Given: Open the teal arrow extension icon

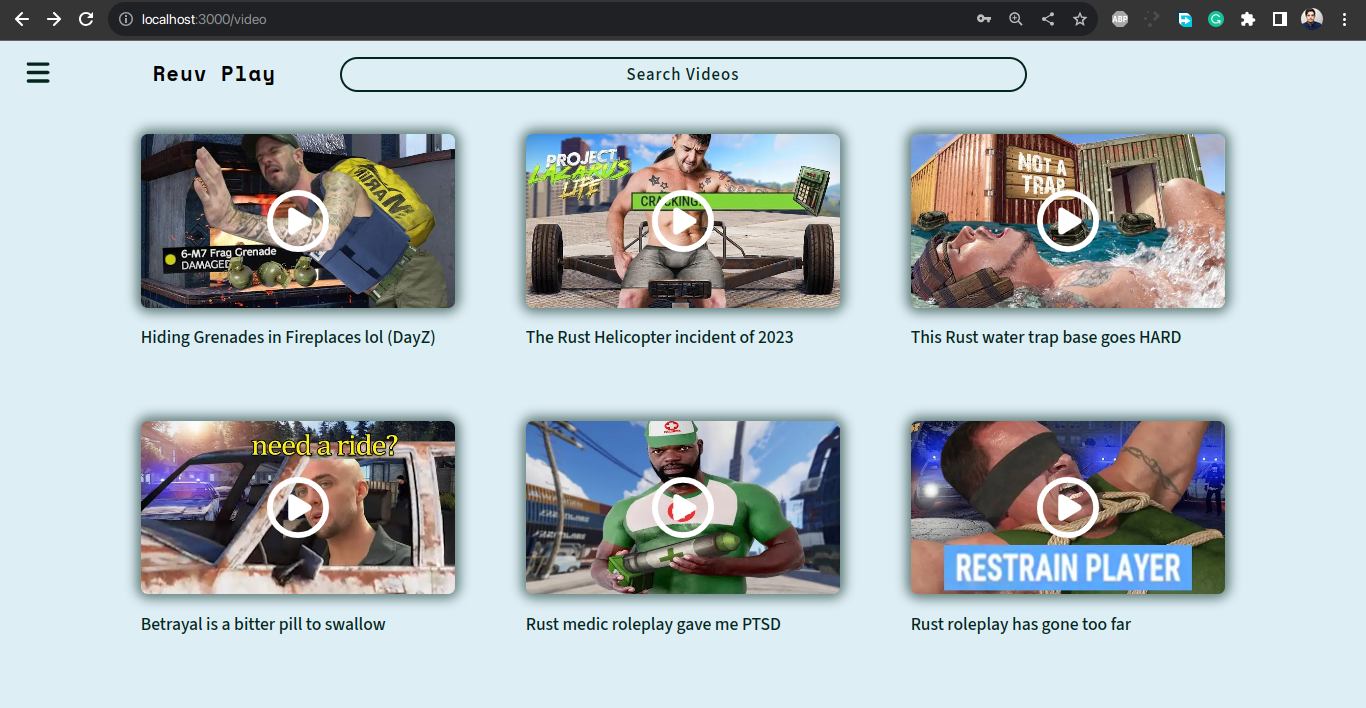Looking at the screenshot, I should [1184, 19].
